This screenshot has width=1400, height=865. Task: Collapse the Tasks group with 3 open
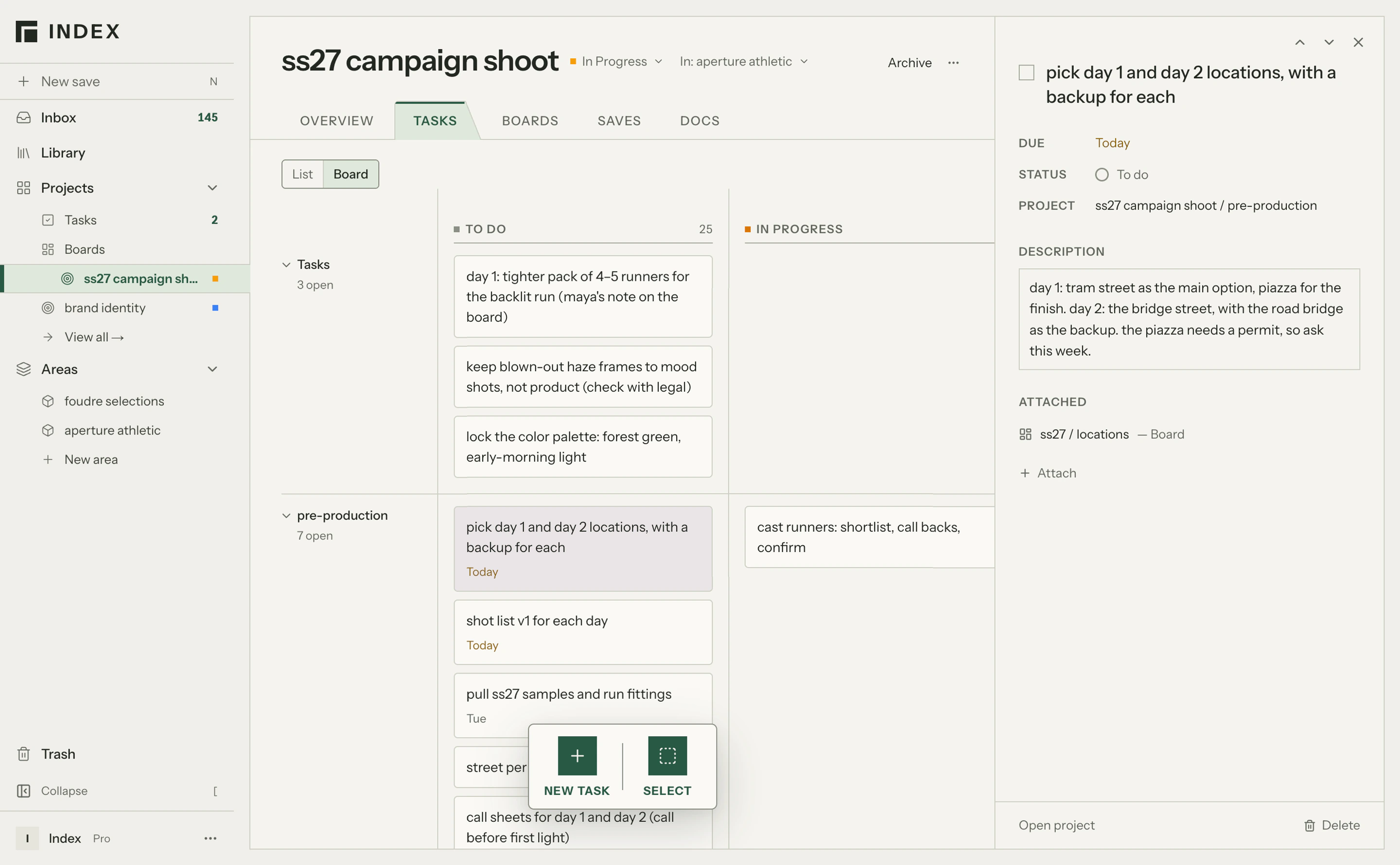[287, 264]
